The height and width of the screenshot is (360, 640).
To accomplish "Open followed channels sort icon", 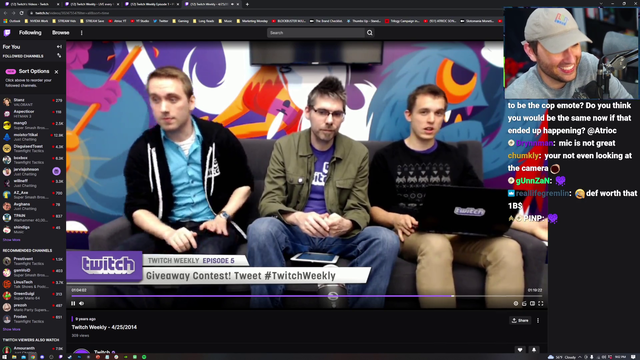I will [59, 56].
